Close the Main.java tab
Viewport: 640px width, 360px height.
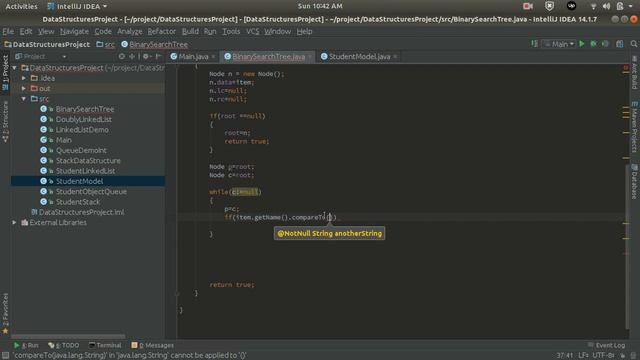click(x=213, y=57)
